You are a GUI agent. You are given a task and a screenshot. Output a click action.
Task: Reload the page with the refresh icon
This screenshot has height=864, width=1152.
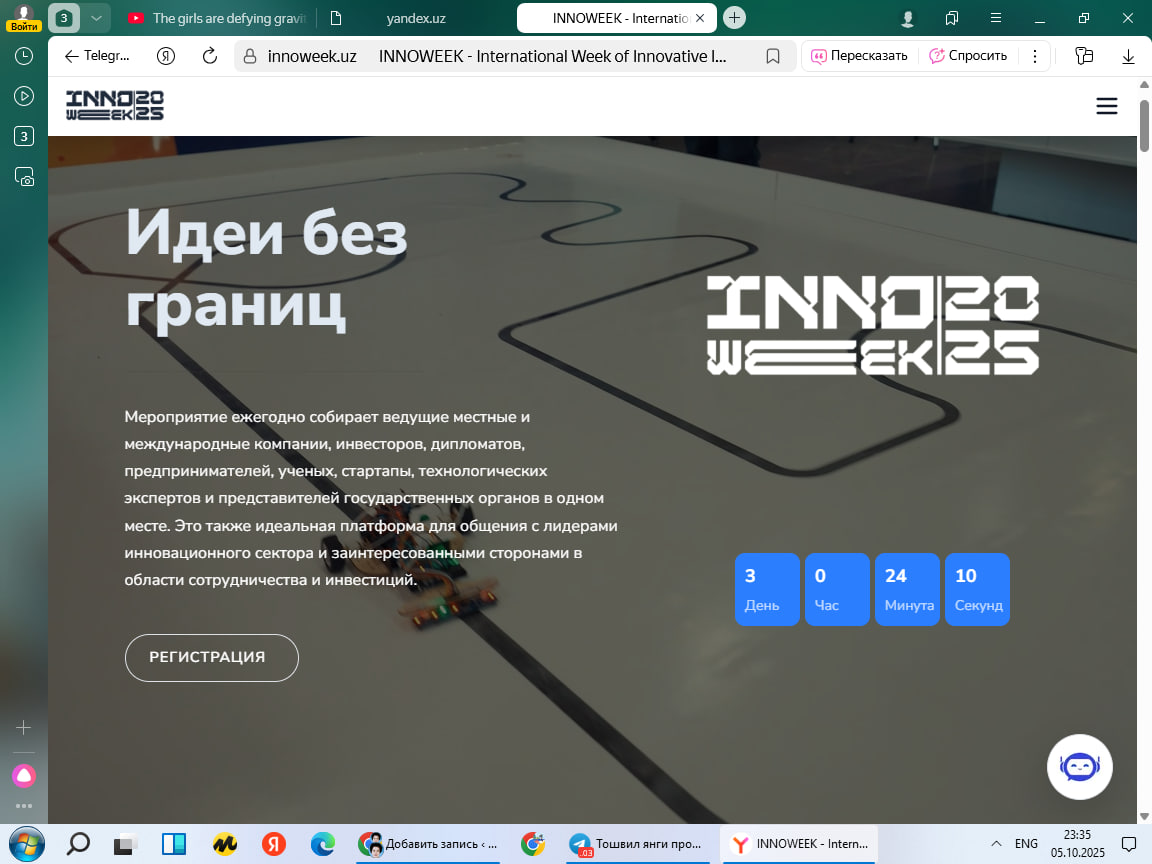[x=210, y=56]
